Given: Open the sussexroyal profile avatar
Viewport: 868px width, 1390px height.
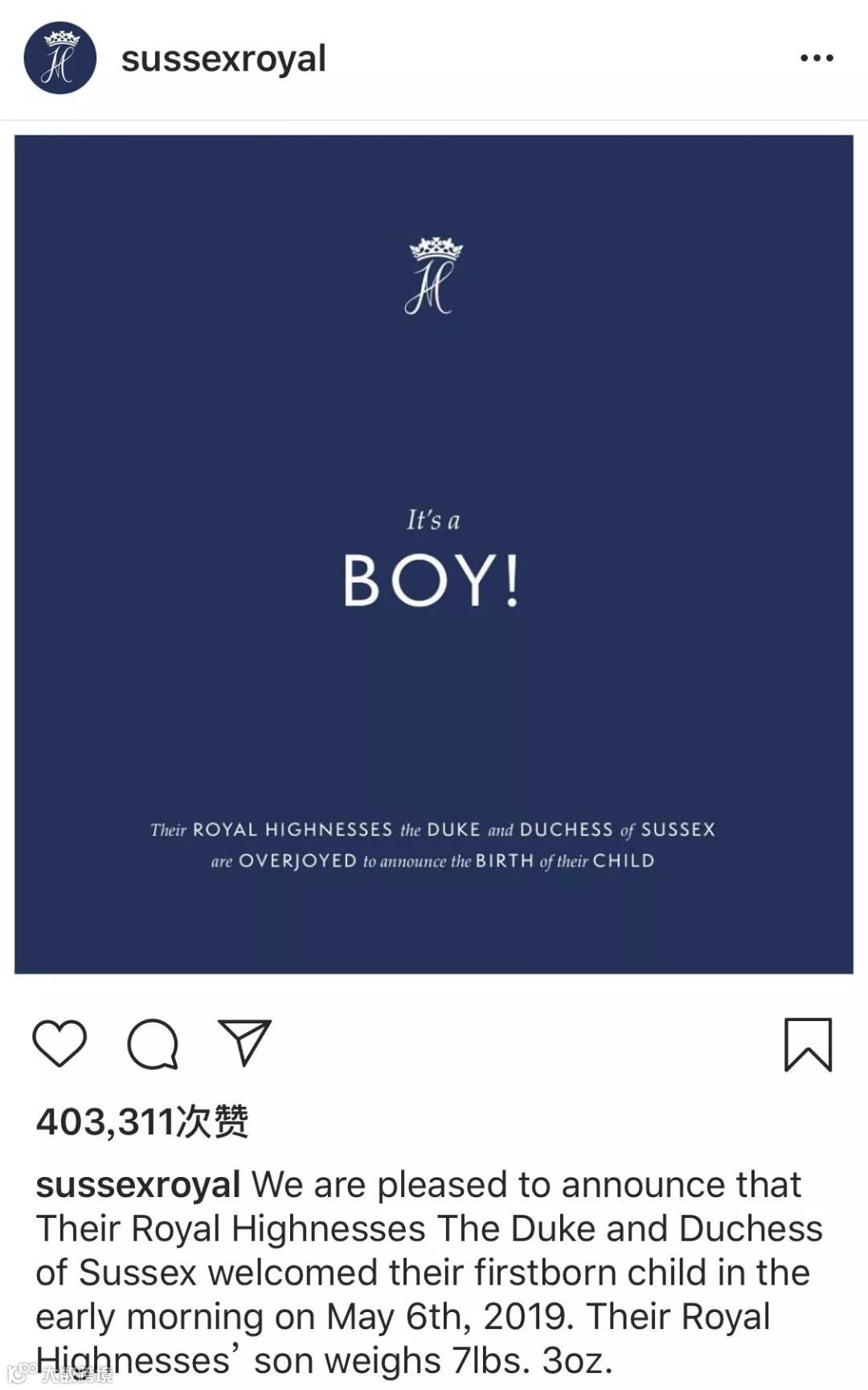Looking at the screenshot, I should click(x=60, y=59).
